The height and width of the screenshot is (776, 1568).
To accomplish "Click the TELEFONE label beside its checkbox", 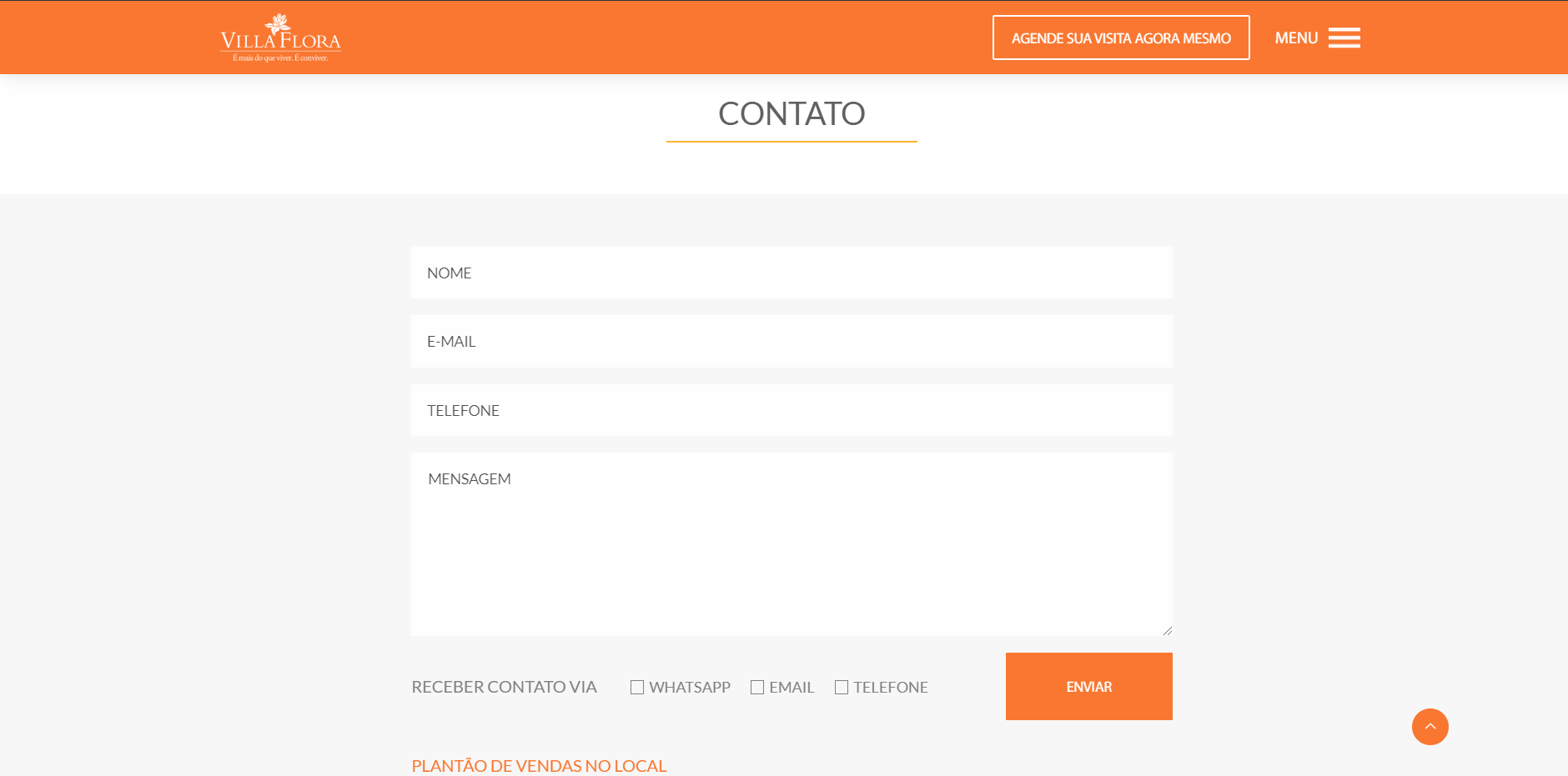I will (x=890, y=687).
